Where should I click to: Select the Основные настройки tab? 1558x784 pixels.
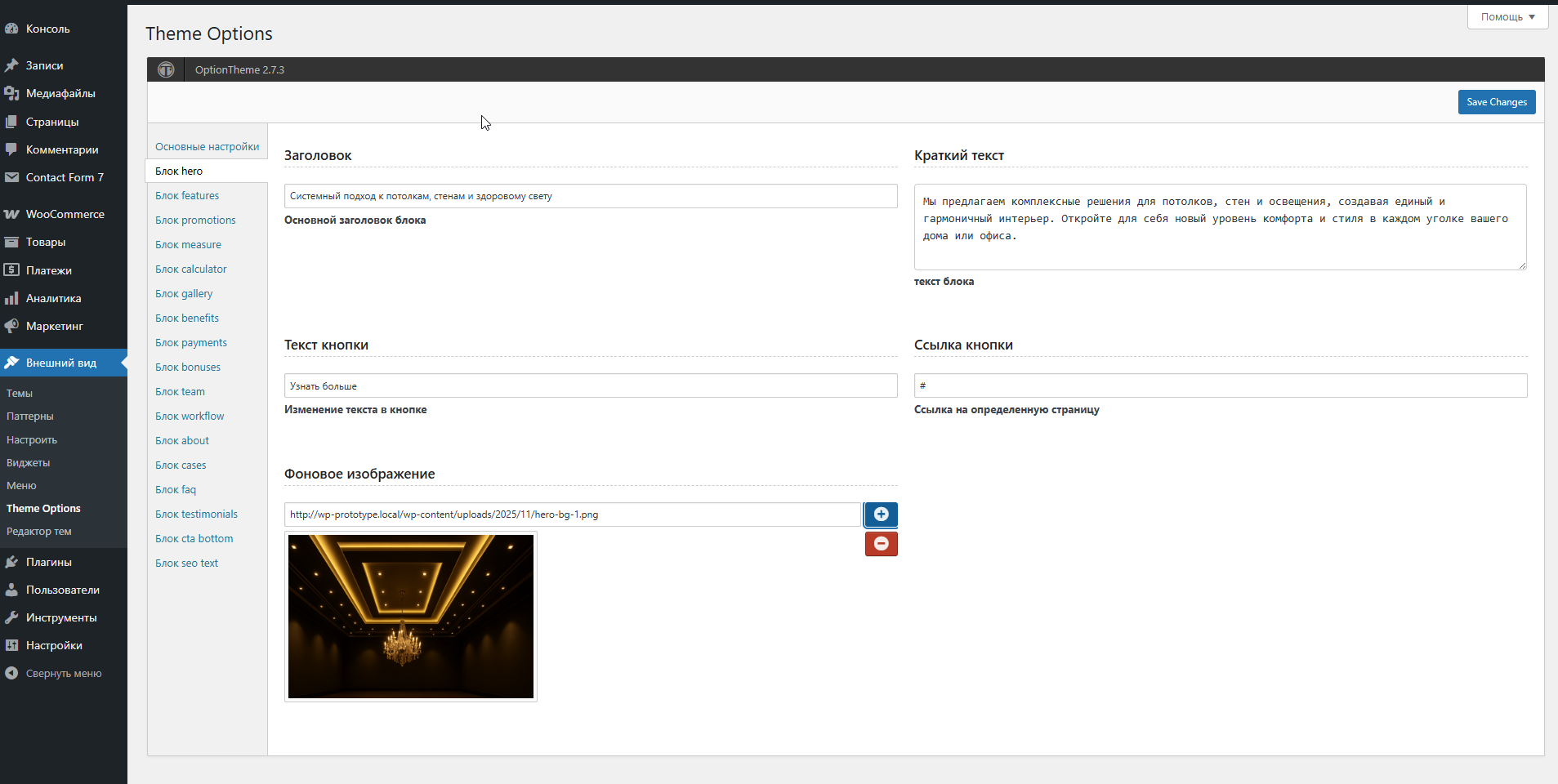coord(207,147)
